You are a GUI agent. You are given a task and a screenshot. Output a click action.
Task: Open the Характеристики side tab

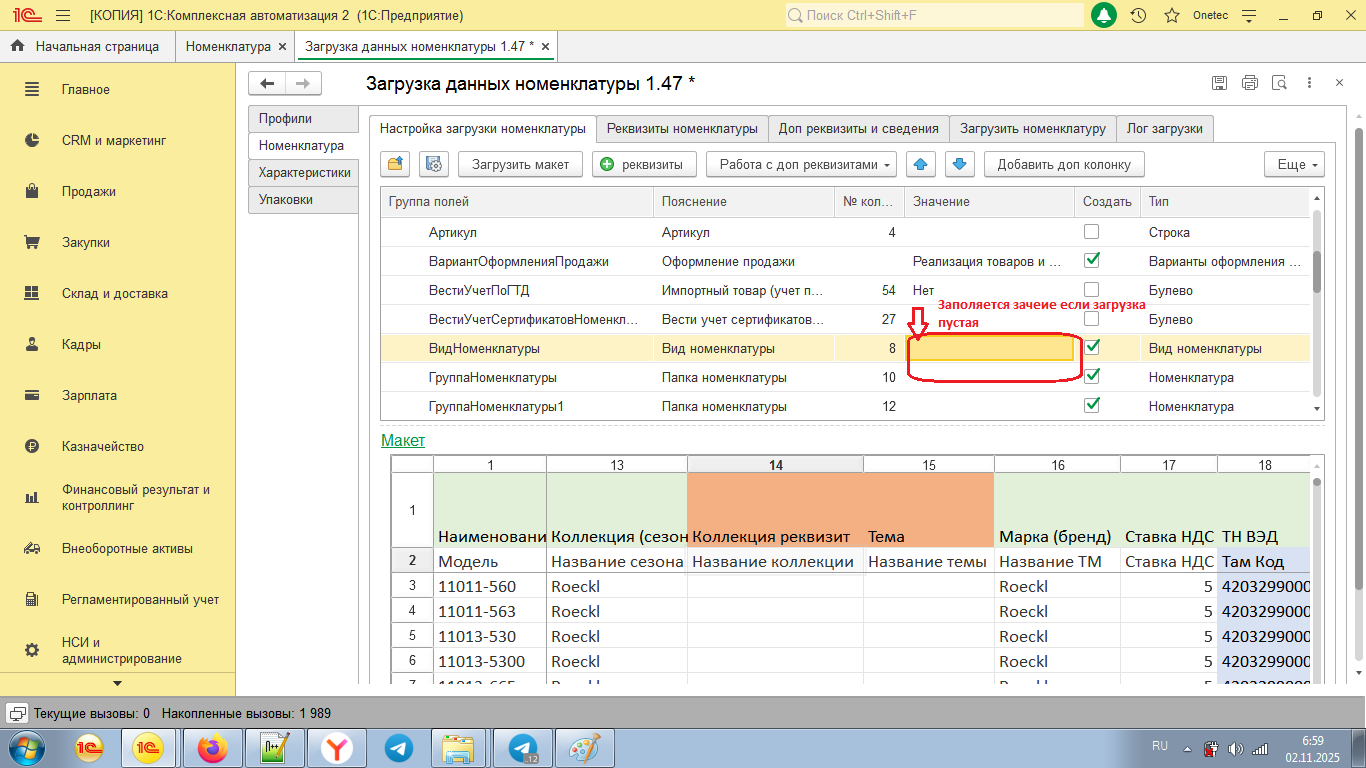(304, 172)
